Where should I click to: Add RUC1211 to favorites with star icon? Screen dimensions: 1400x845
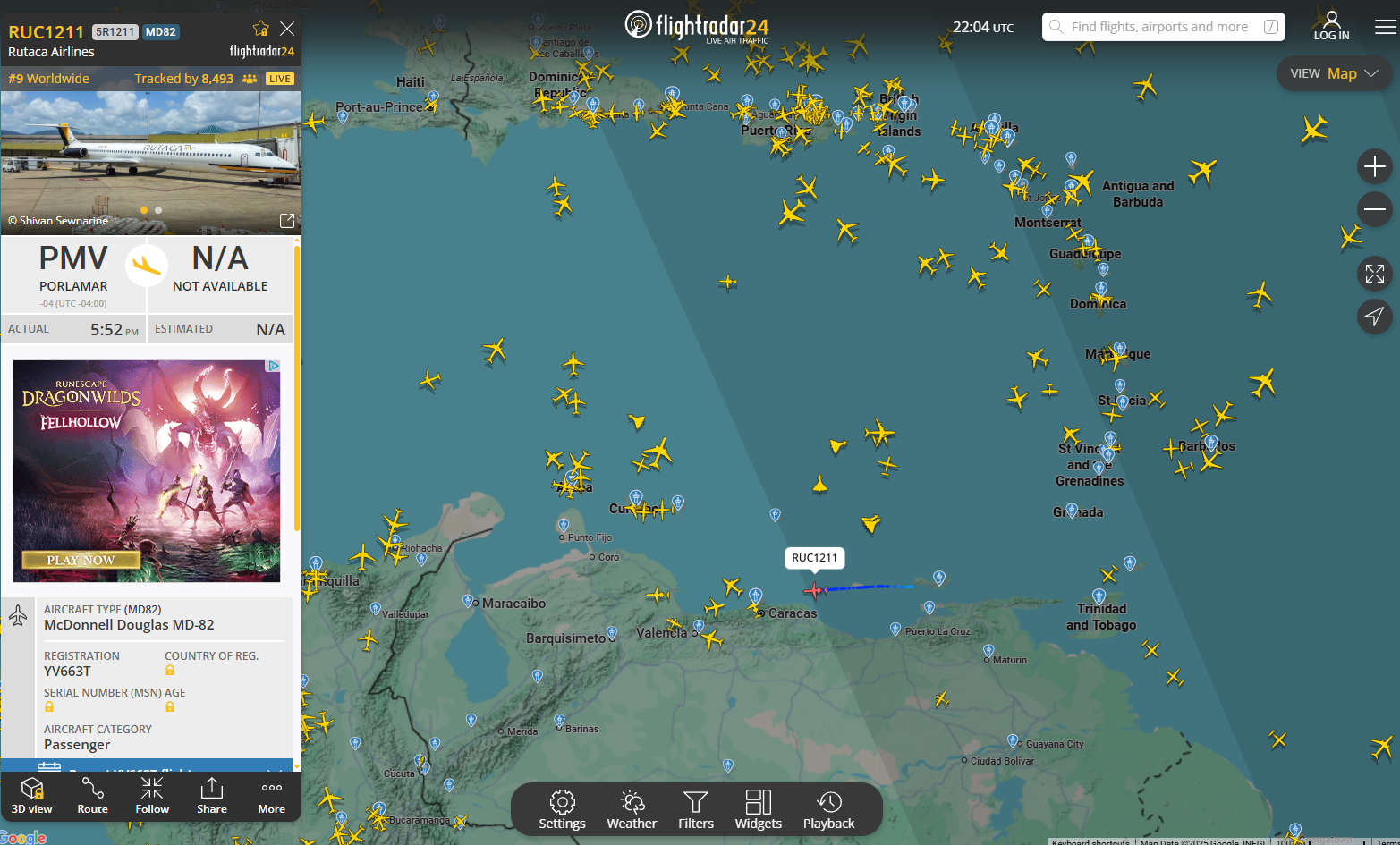coord(260,29)
